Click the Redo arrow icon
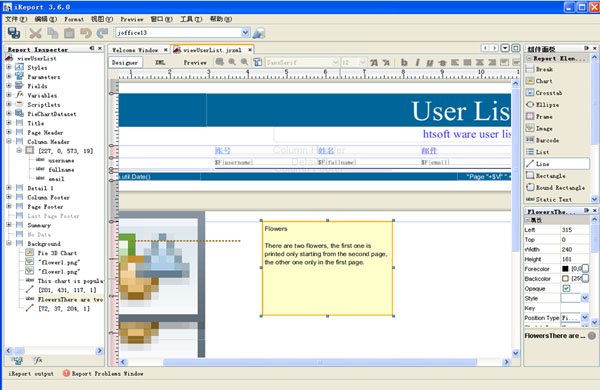The width and height of the screenshot is (600, 390). tap(102, 33)
